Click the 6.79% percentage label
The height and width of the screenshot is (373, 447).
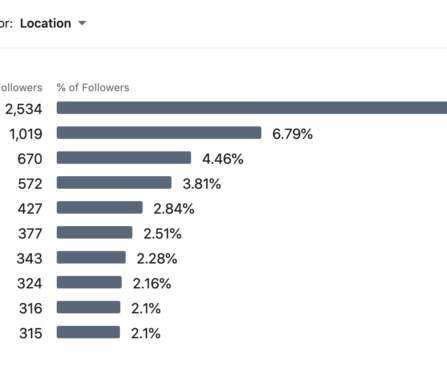tap(292, 134)
